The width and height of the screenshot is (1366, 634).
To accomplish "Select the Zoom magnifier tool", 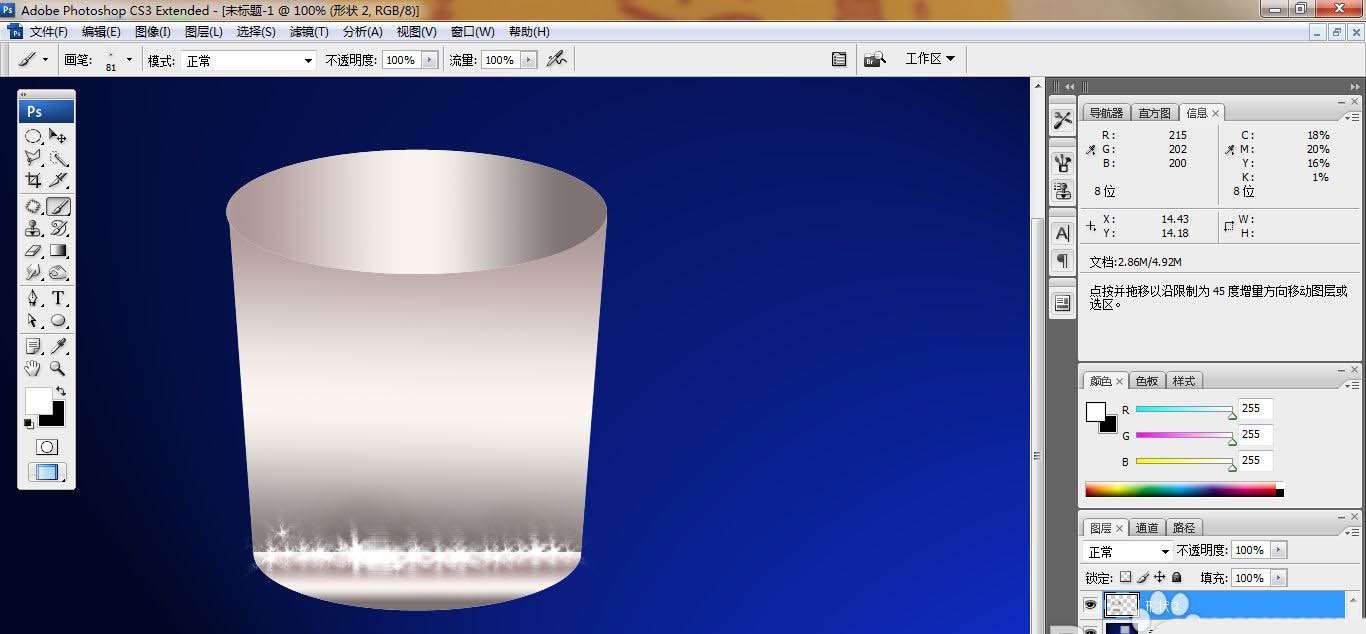I will click(x=59, y=368).
